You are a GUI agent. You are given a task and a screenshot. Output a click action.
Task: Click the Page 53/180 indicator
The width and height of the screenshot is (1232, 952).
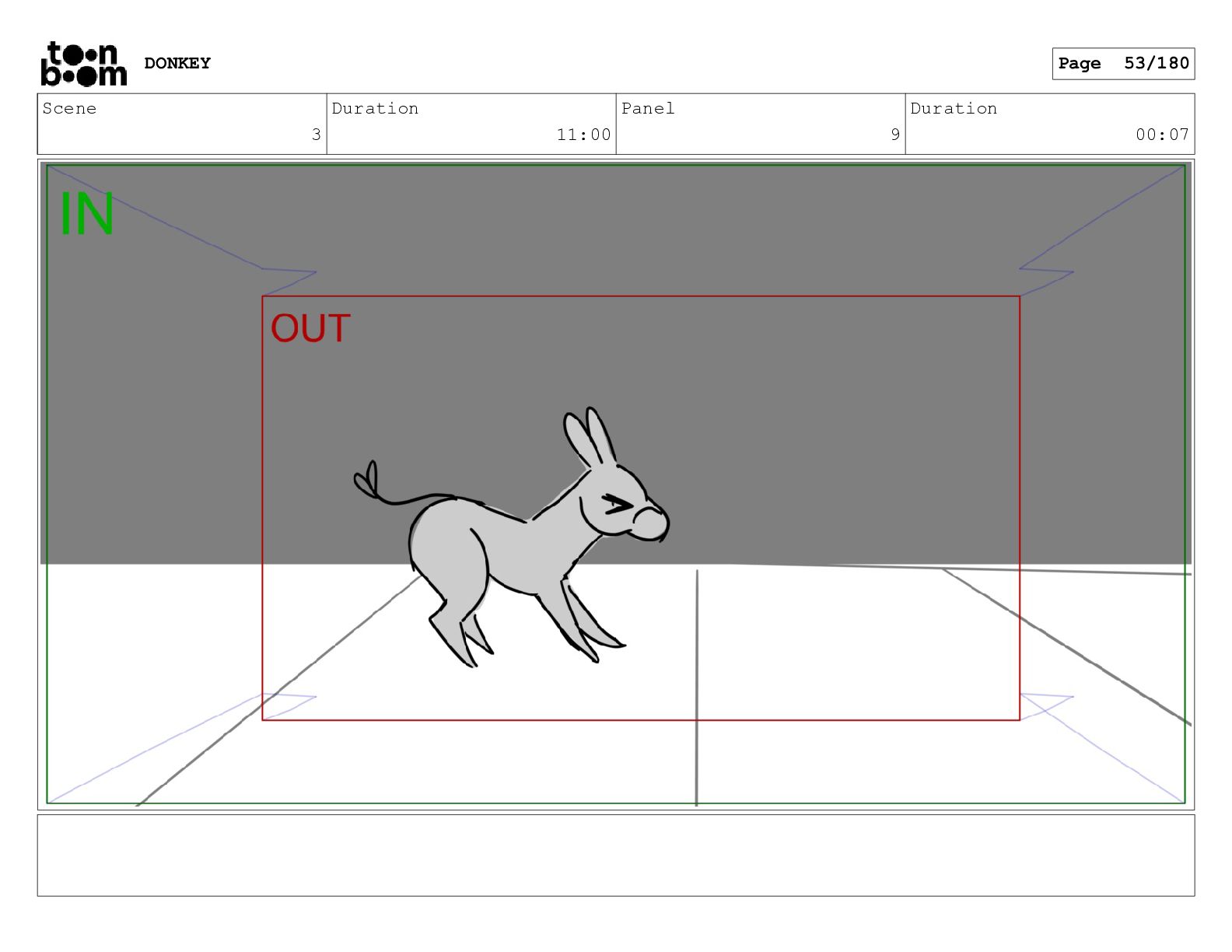pos(1123,64)
